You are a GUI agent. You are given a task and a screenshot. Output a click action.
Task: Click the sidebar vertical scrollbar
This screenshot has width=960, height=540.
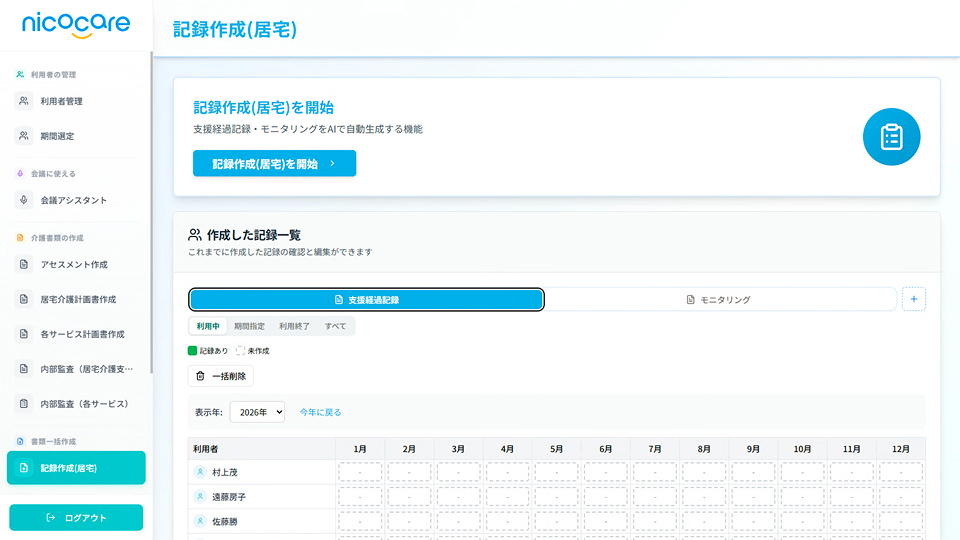tap(151, 213)
